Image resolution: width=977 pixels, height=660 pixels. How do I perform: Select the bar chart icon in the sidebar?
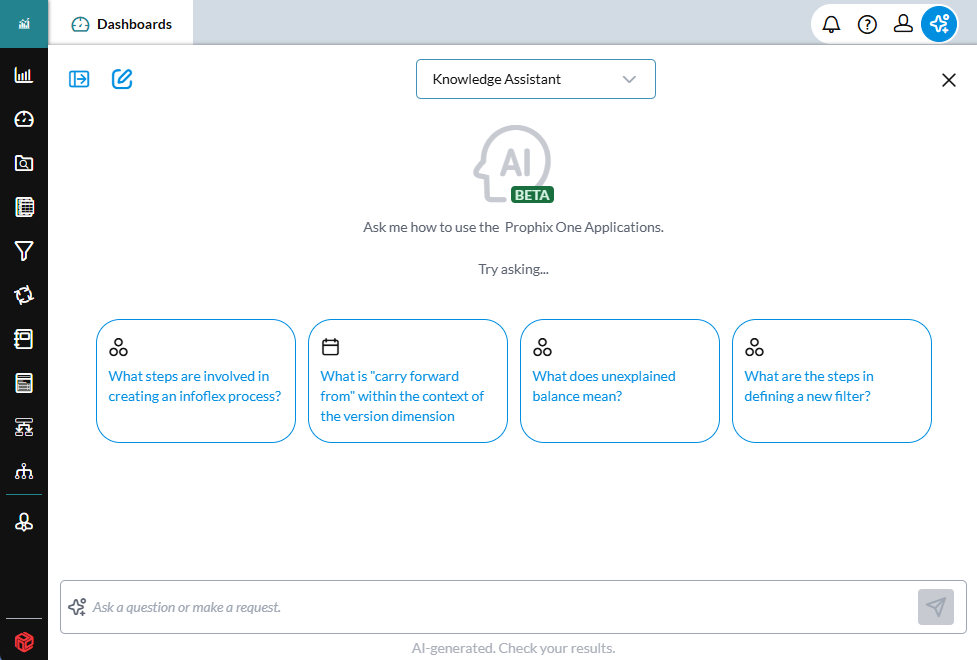pyautogui.click(x=24, y=75)
